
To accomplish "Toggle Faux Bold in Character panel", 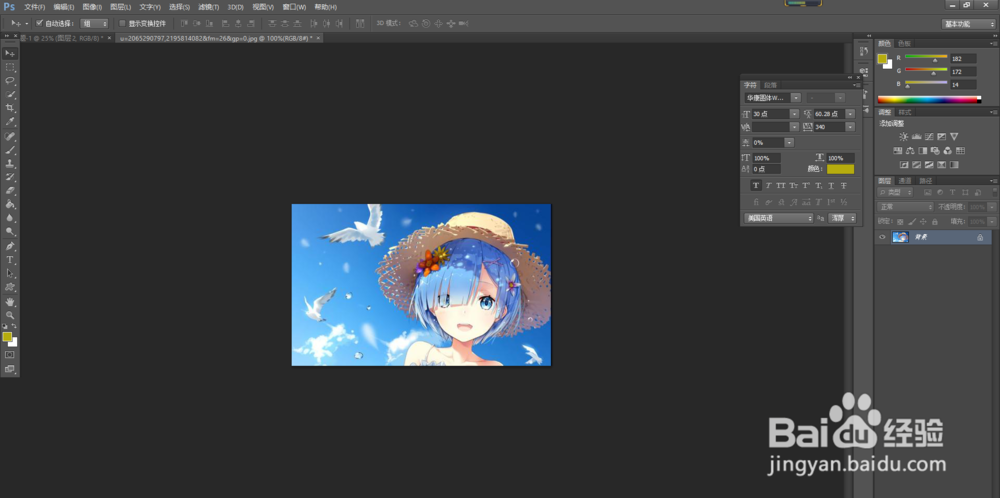I will [756, 186].
